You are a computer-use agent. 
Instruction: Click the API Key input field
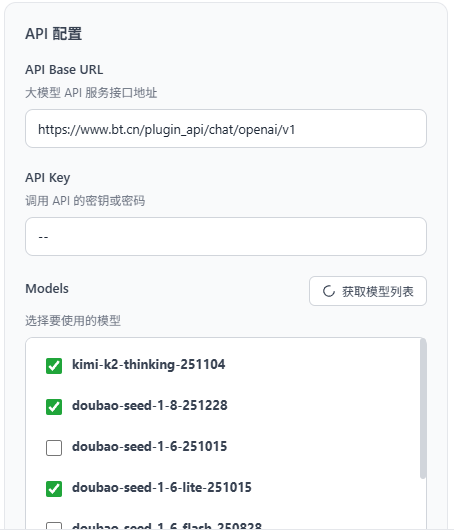click(x=226, y=237)
